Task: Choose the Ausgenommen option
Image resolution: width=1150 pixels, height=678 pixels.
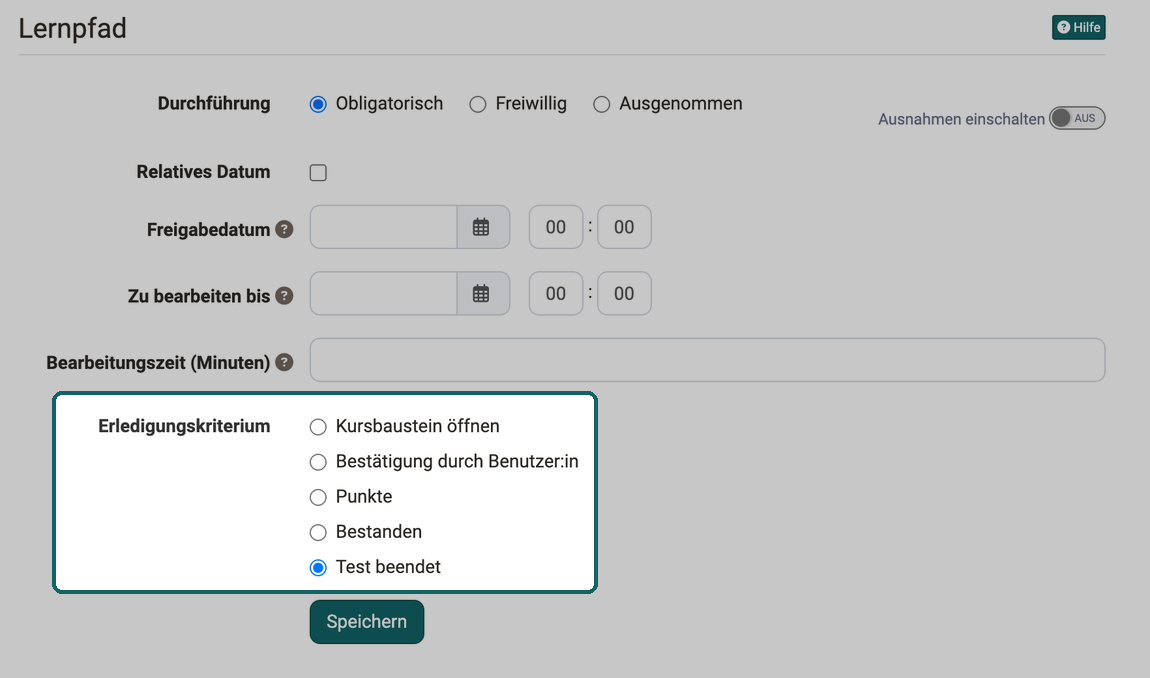Action: 601,104
